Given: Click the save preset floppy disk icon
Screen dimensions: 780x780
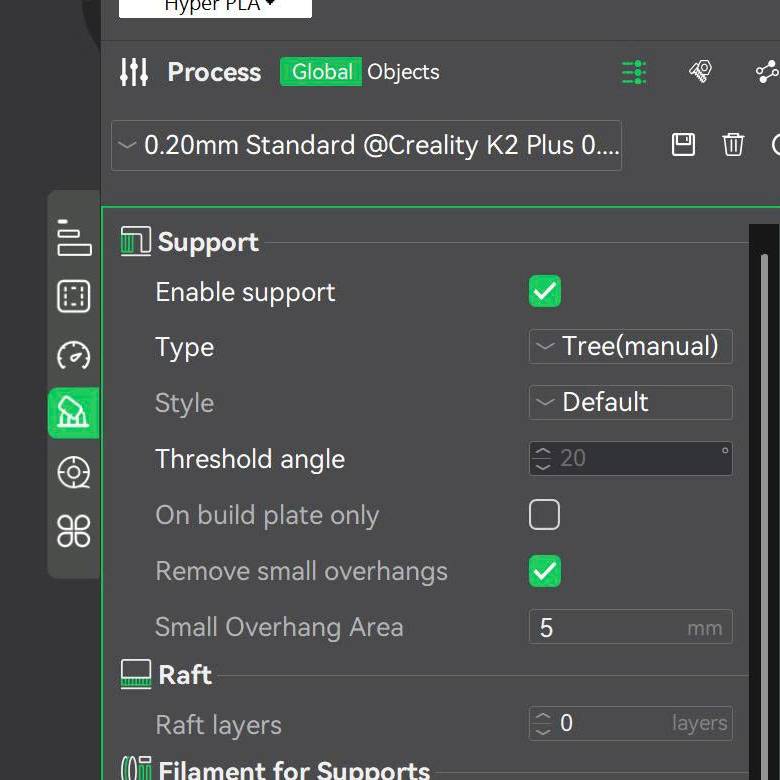Looking at the screenshot, I should click(683, 145).
